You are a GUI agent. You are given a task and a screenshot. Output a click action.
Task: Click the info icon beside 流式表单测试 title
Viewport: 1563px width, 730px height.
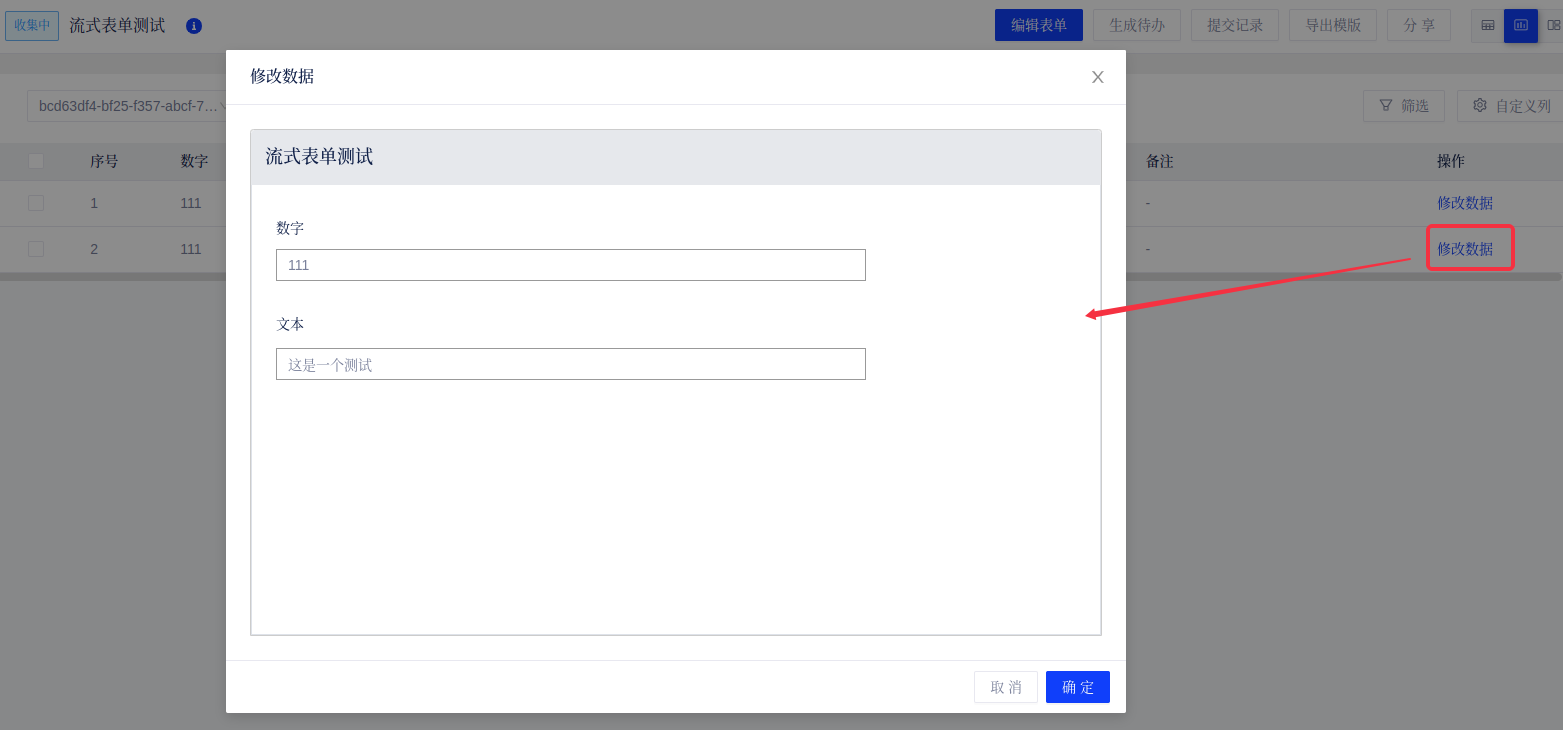(194, 26)
